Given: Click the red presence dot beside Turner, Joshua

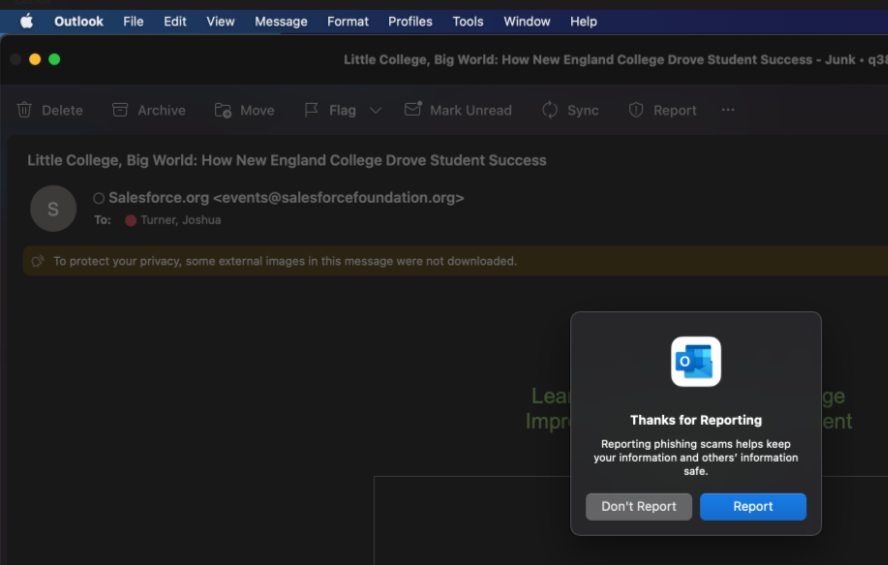Looking at the screenshot, I should [x=131, y=220].
